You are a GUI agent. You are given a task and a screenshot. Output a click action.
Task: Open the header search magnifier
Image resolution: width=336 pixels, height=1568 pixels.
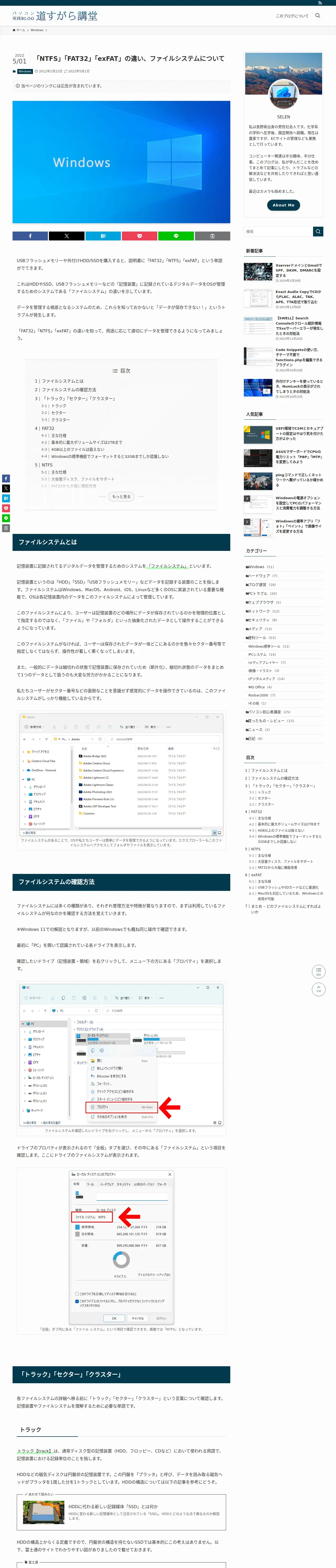click(x=317, y=16)
